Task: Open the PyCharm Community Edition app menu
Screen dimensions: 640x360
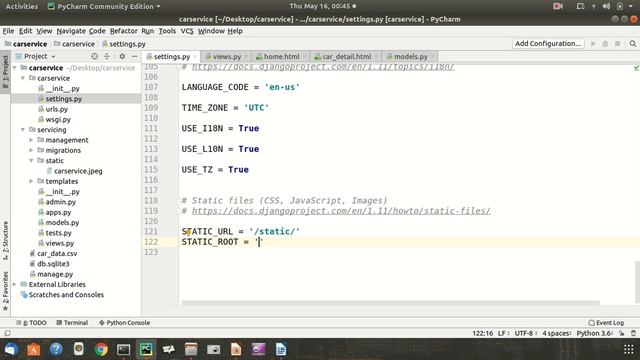Action: [x=104, y=6]
